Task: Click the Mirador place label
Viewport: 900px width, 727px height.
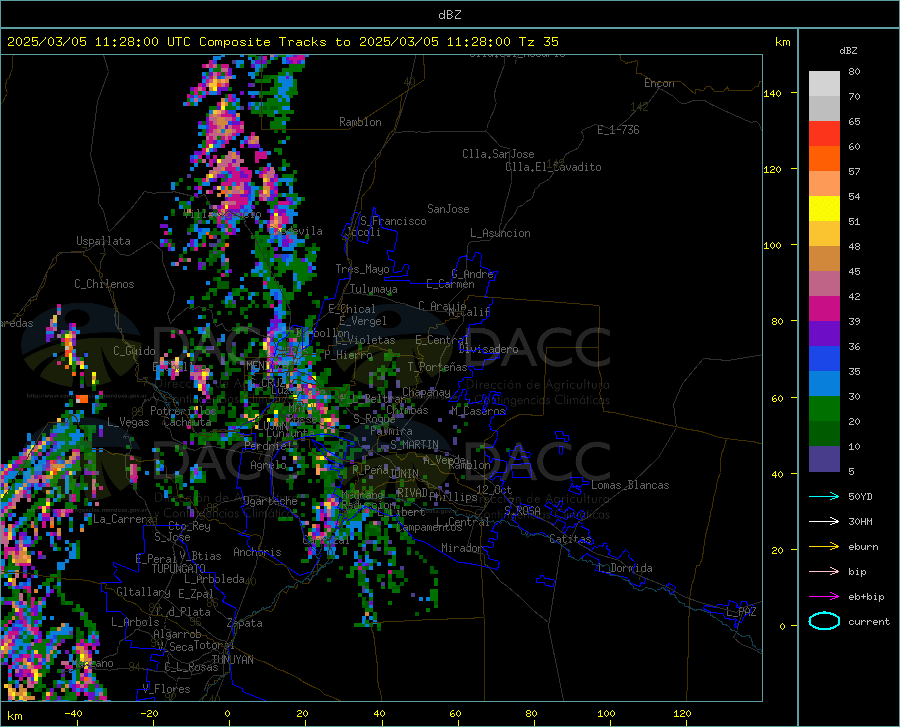Action: [461, 548]
